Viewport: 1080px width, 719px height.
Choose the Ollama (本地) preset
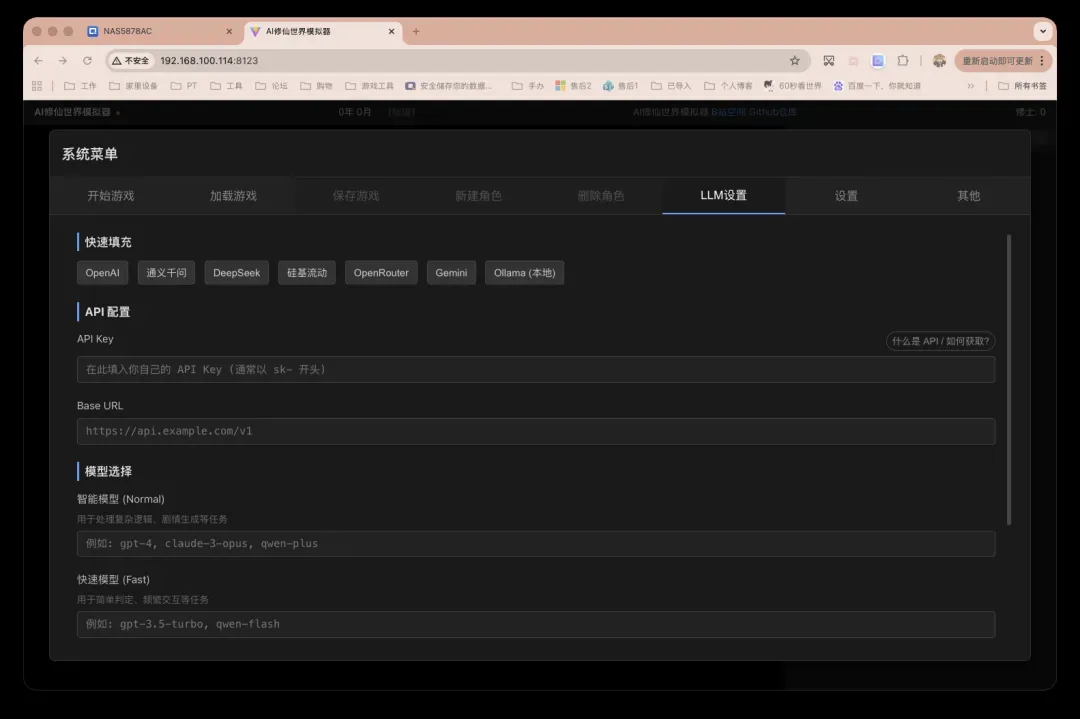[x=524, y=273]
